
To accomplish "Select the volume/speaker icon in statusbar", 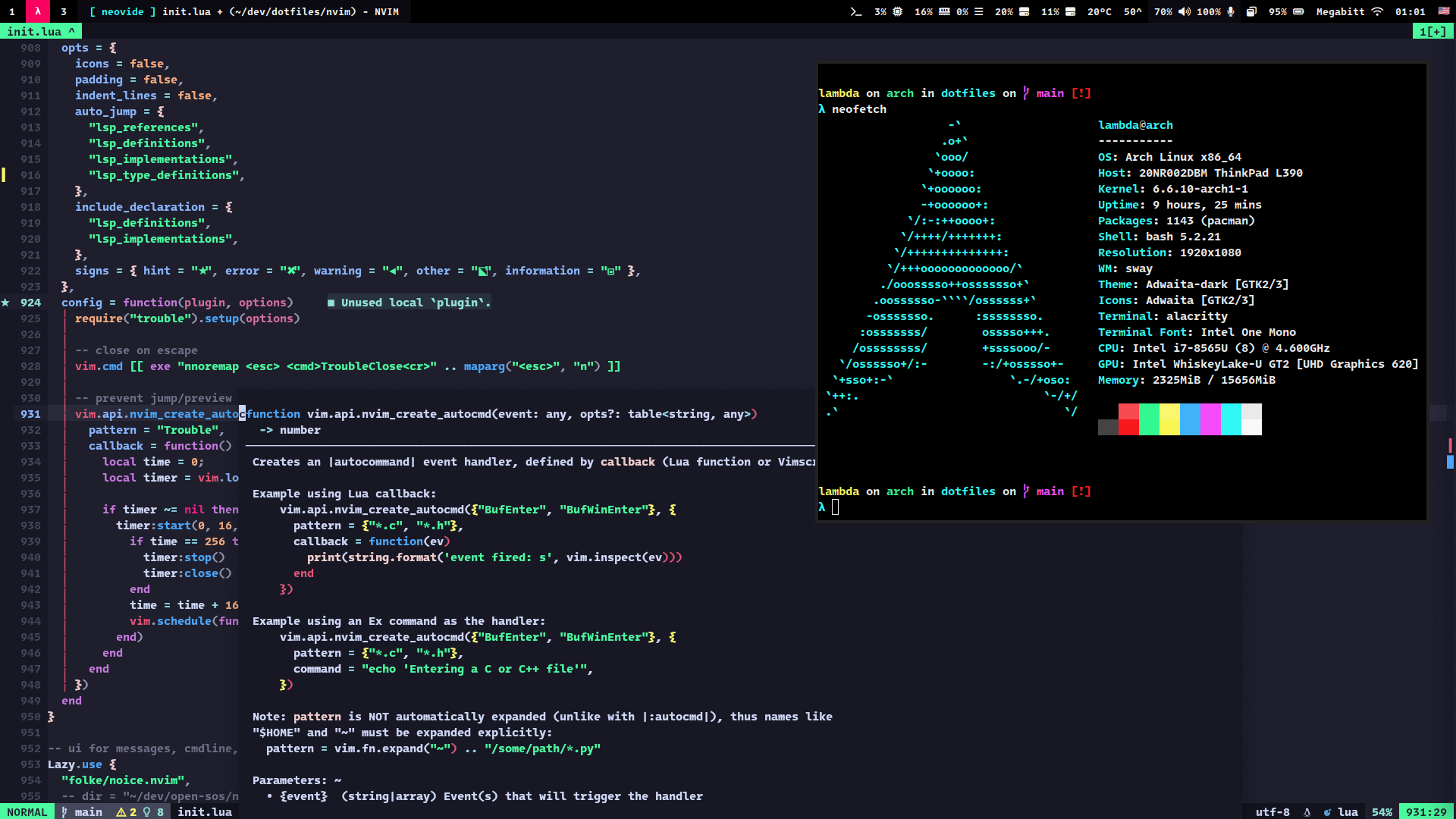I will (1185, 11).
